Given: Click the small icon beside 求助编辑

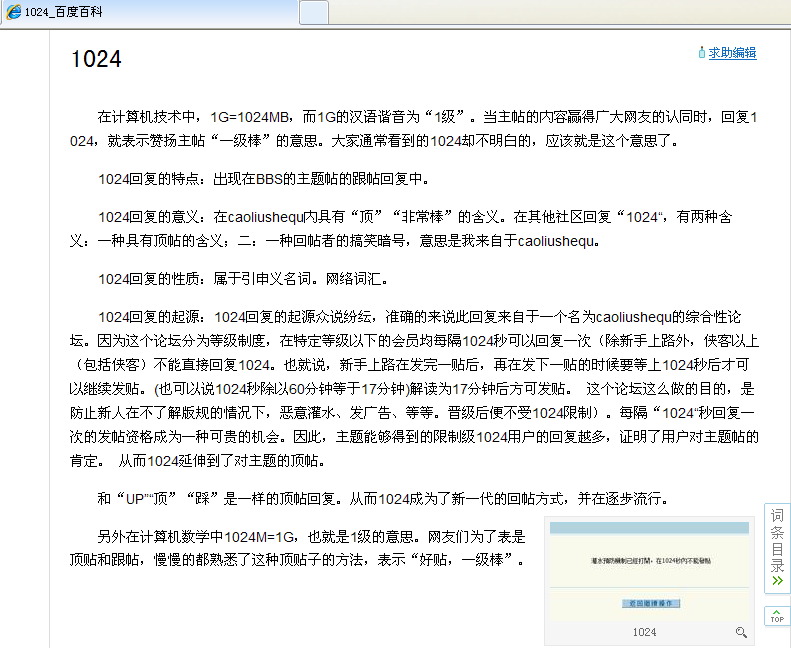Looking at the screenshot, I should 702,53.
